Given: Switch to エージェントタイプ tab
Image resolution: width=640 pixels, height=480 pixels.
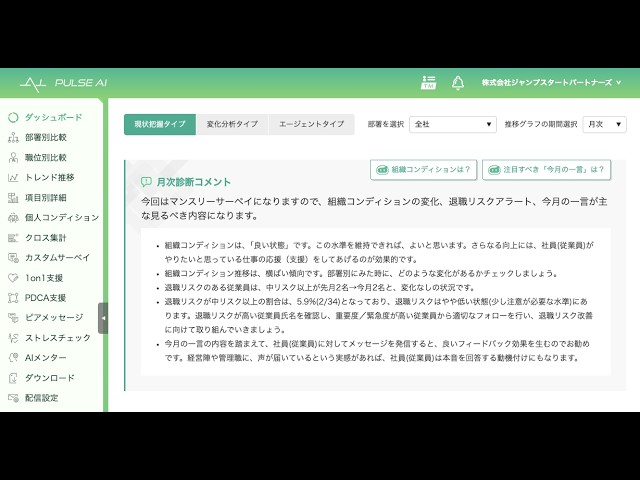Looking at the screenshot, I should click(311, 124).
